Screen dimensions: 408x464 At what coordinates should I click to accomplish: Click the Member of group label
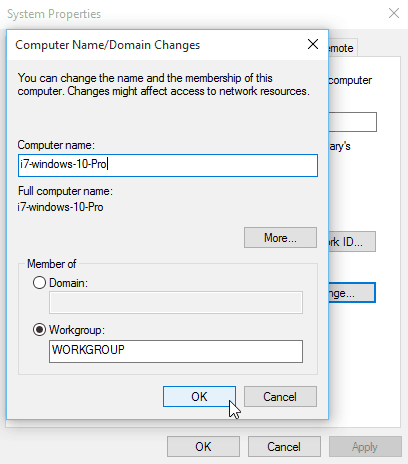[x=52, y=264]
